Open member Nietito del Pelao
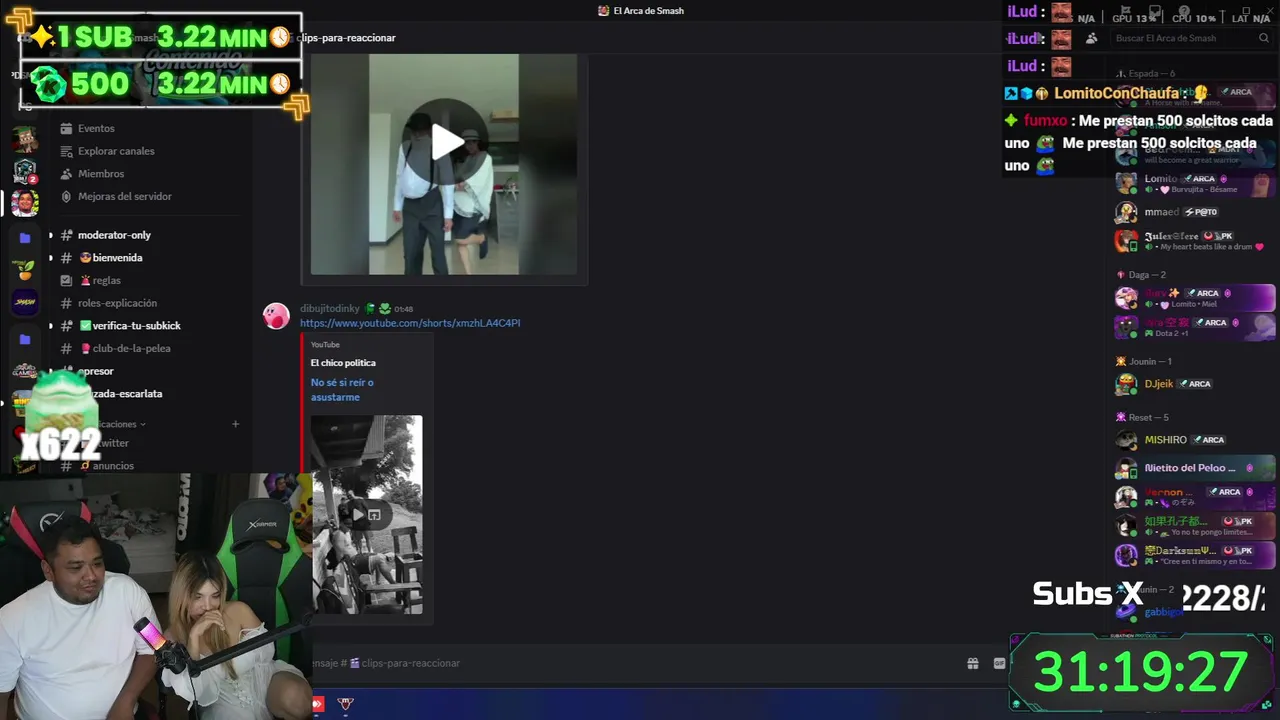Screen dimensions: 1280x720 click(1194, 468)
